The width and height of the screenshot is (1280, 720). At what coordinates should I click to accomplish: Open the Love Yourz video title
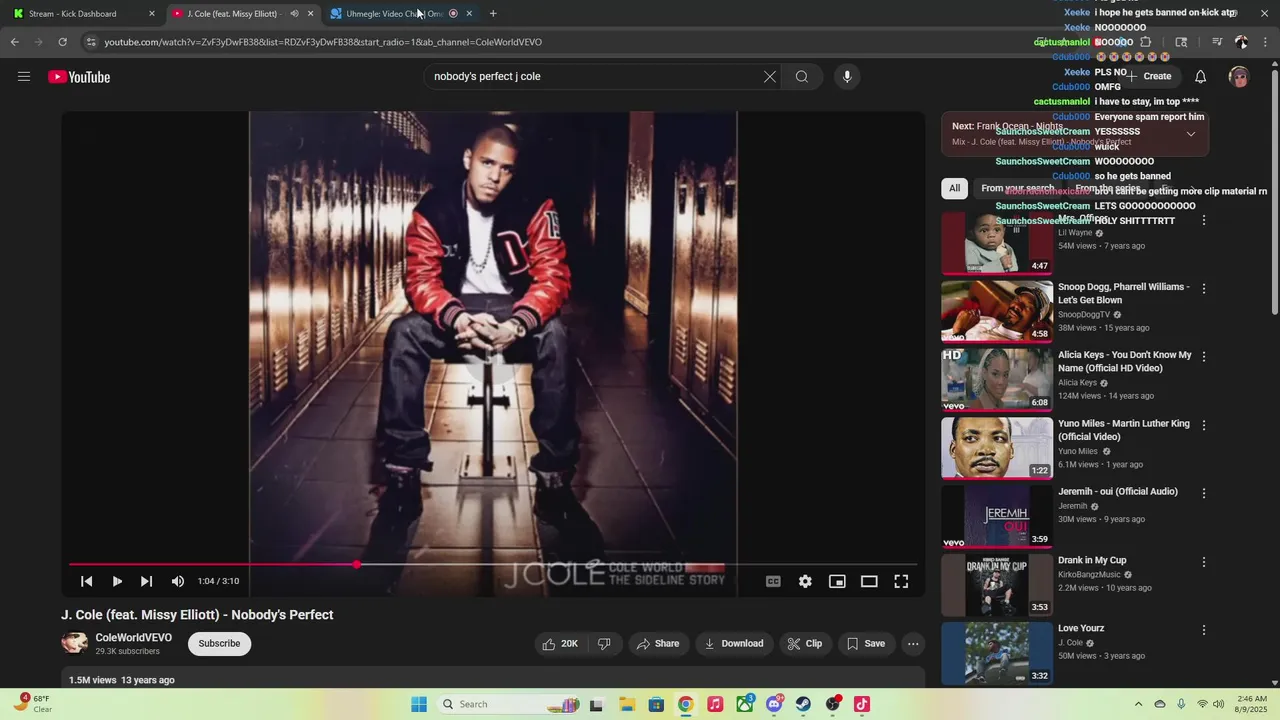(1081, 629)
